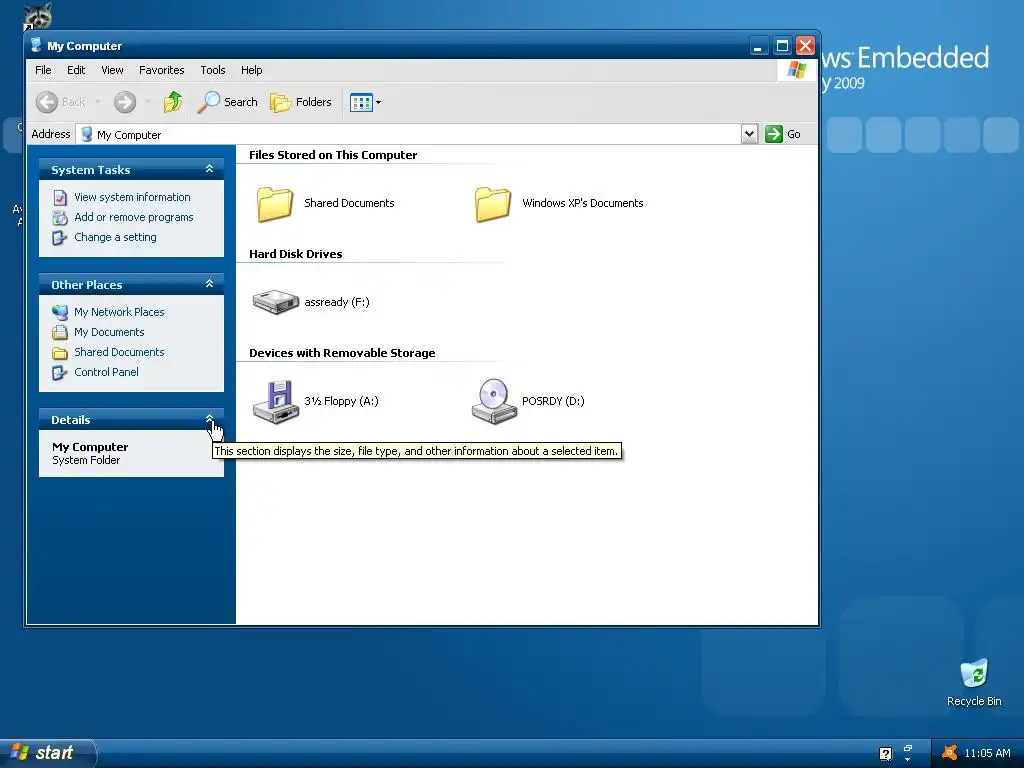
Task: Click the Control Panel sidebar icon
Action: coord(59,372)
